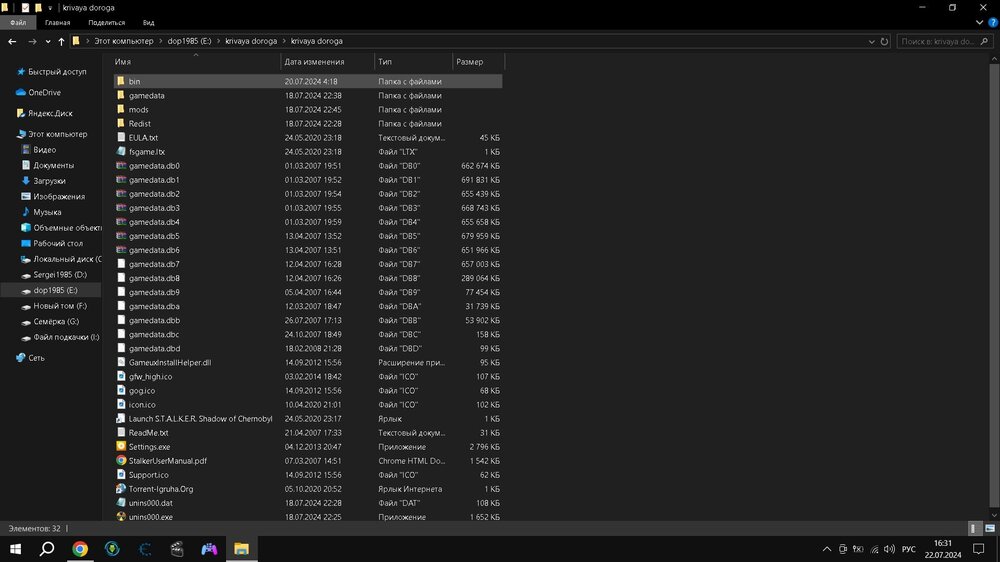
Task: Refresh the current folder view
Action: (884, 41)
